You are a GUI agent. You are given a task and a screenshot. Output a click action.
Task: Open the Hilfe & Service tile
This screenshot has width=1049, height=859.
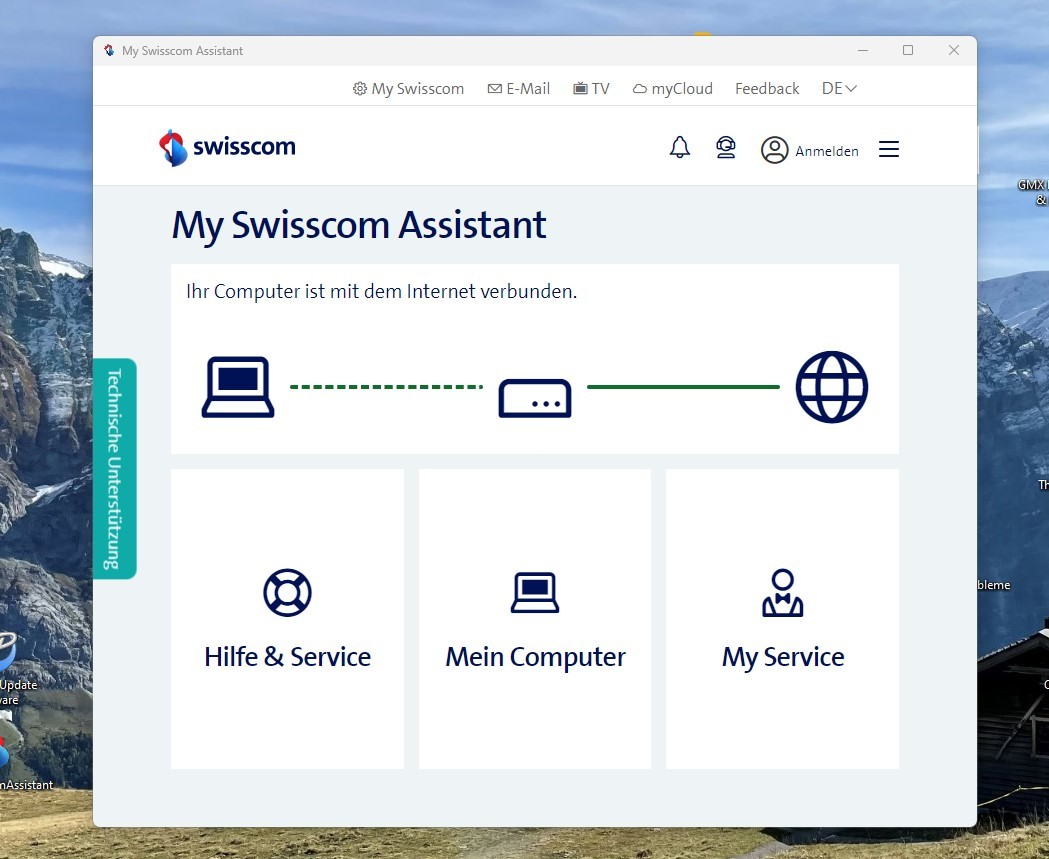pyautogui.click(x=287, y=619)
